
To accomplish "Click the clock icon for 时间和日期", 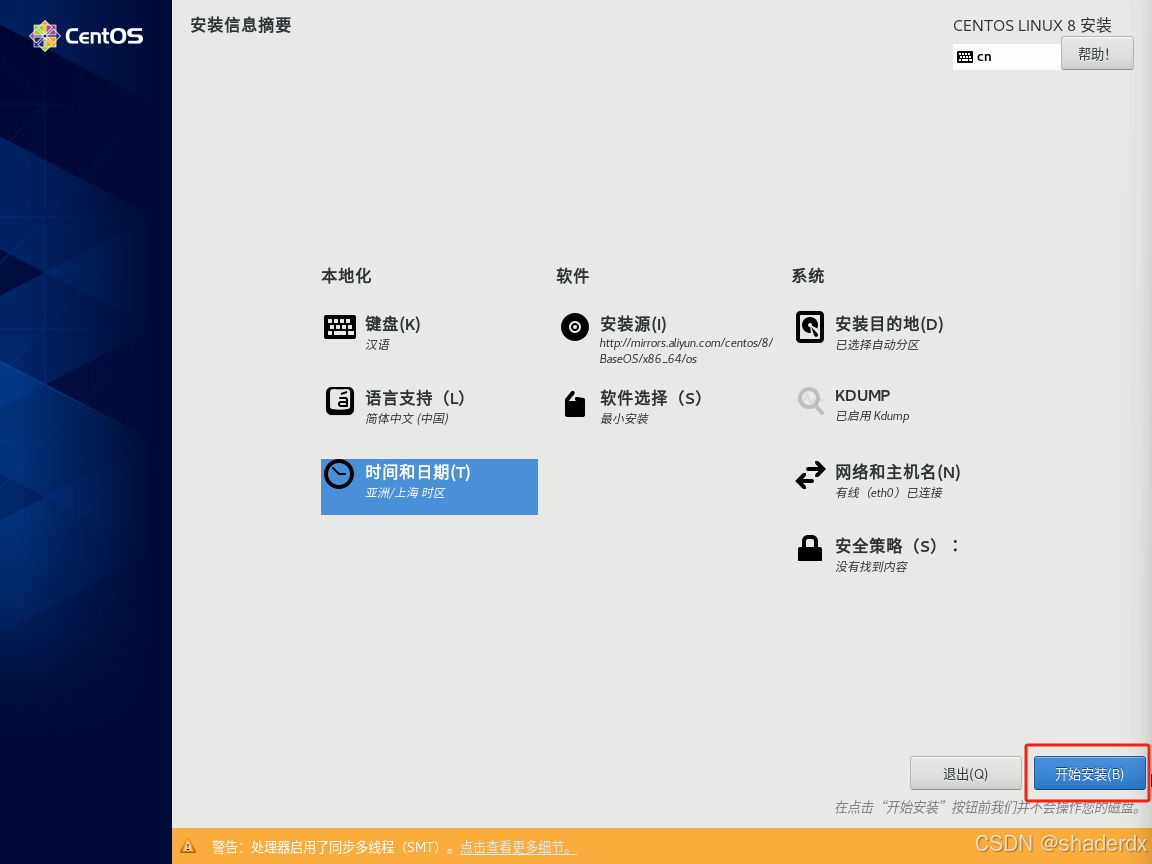I will 339,475.
